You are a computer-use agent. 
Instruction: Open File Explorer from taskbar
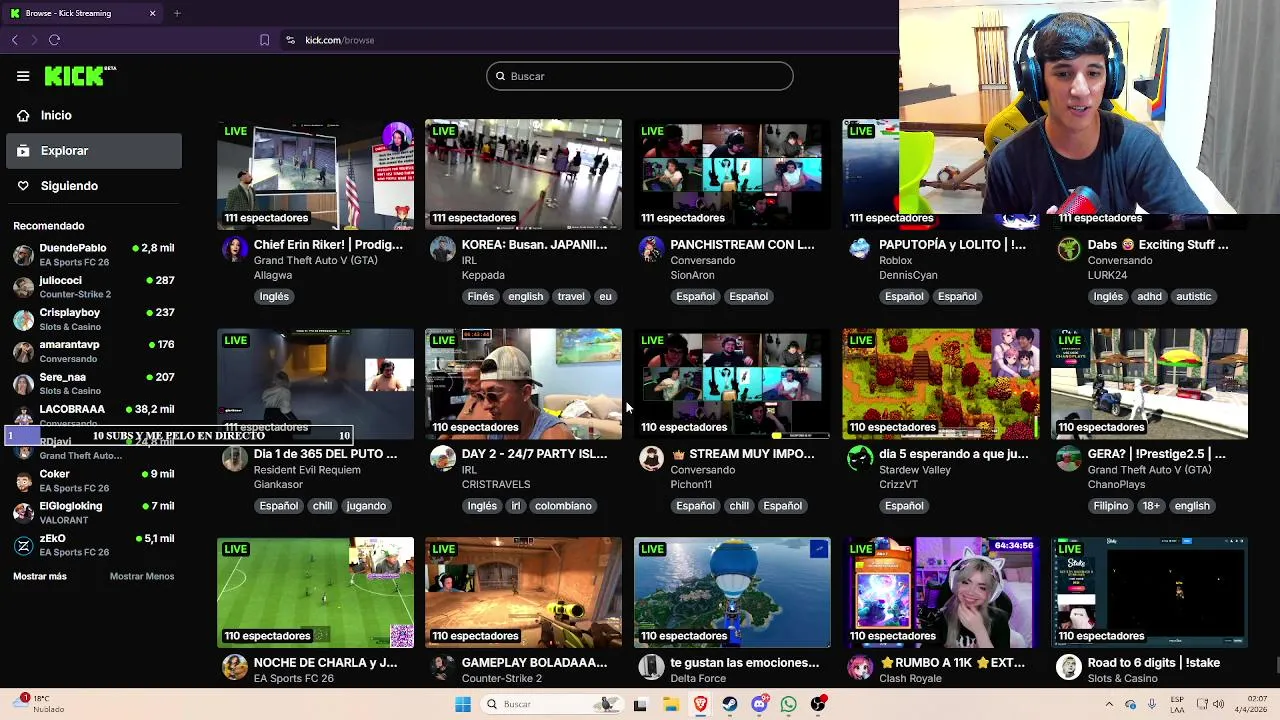tap(670, 704)
